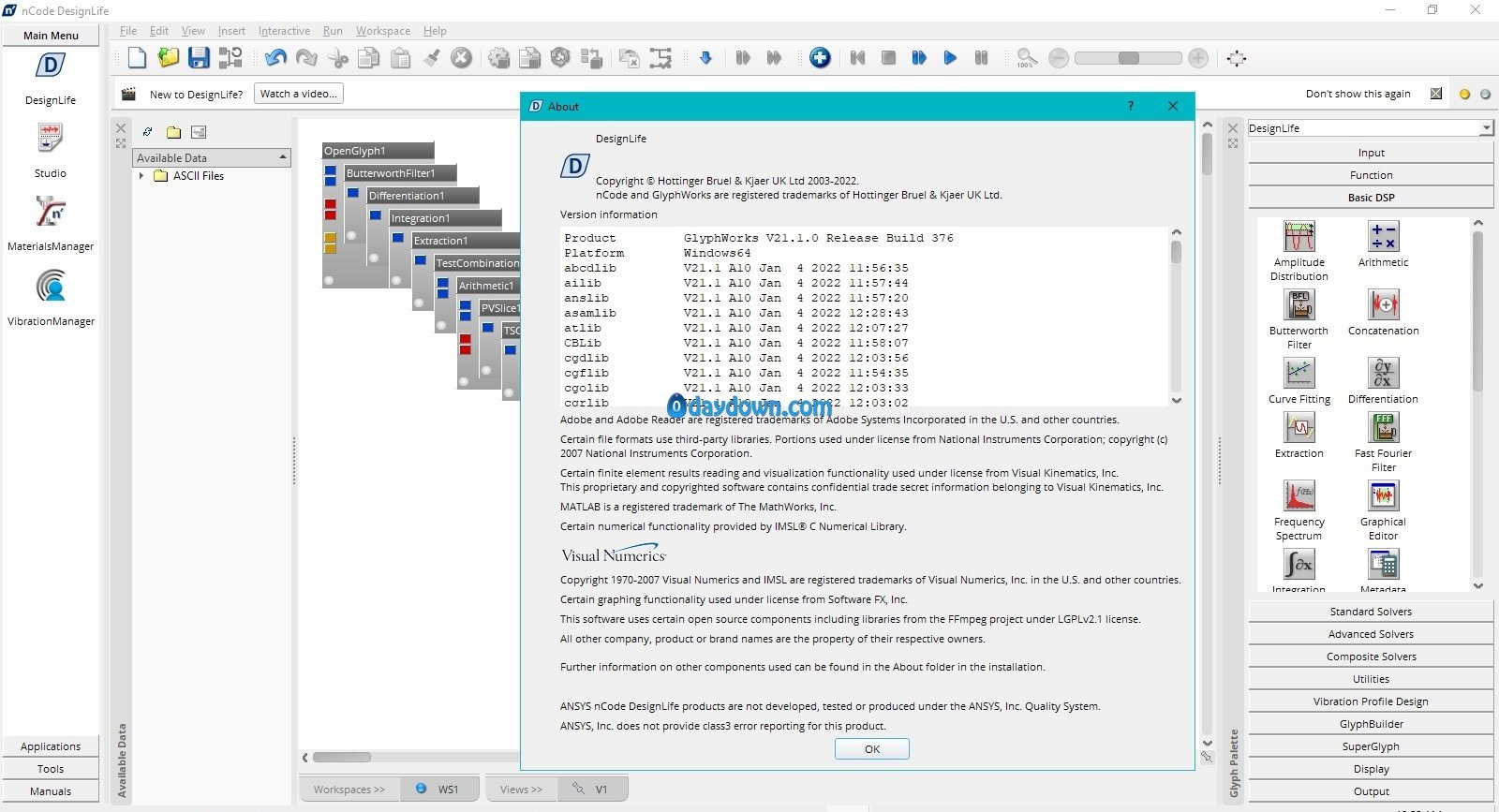Expand the Composite Solvers section
1499x812 pixels.
tap(1371, 657)
